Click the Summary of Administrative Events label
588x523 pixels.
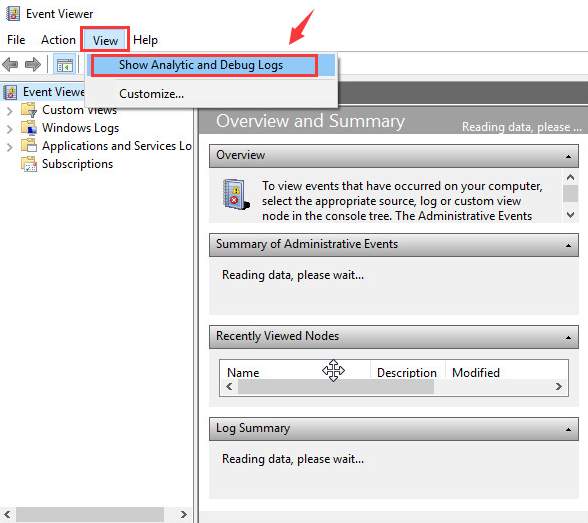click(x=307, y=244)
